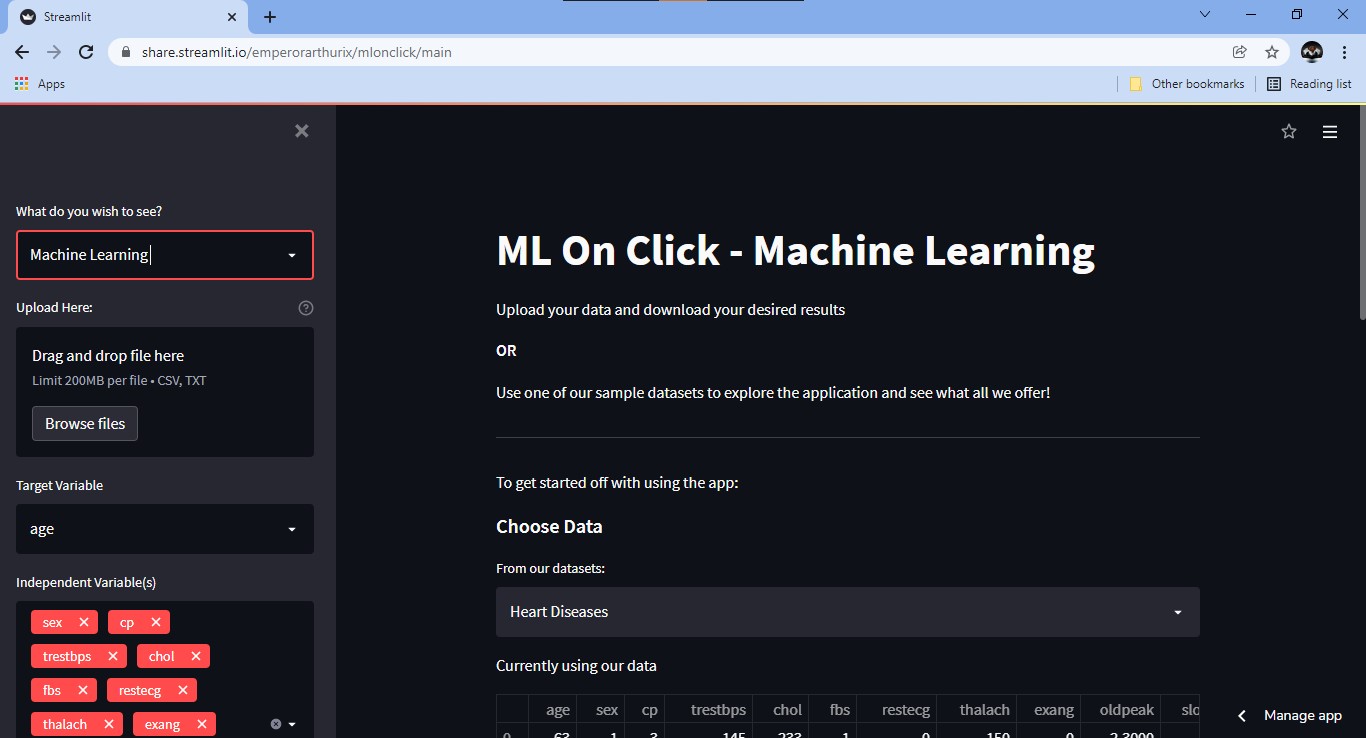Screen dimensions: 1366x738
Task: Remove the trestbps variable tag
Action: pyautogui.click(x=113, y=656)
